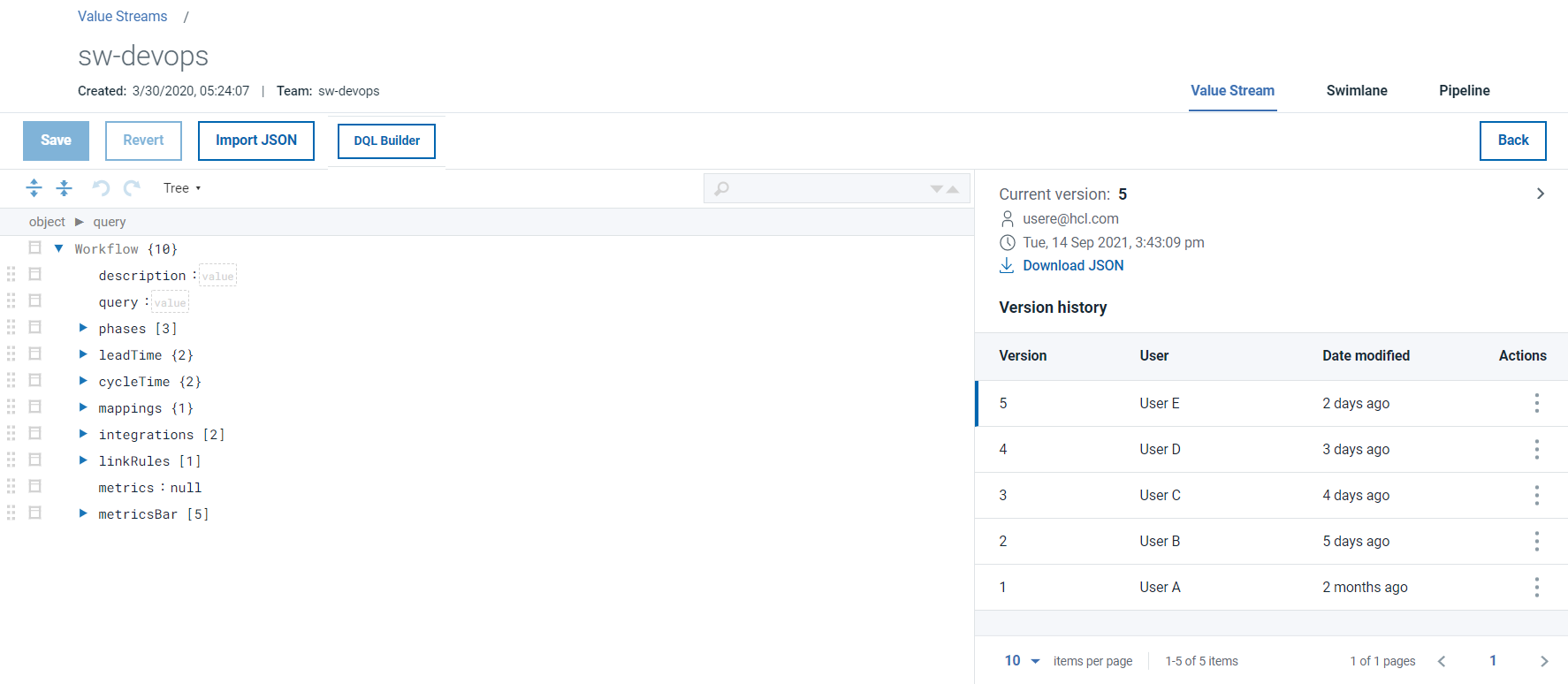Viewport: 1568px width, 684px height.
Task: Go Back from the editor
Action: click(x=1513, y=141)
